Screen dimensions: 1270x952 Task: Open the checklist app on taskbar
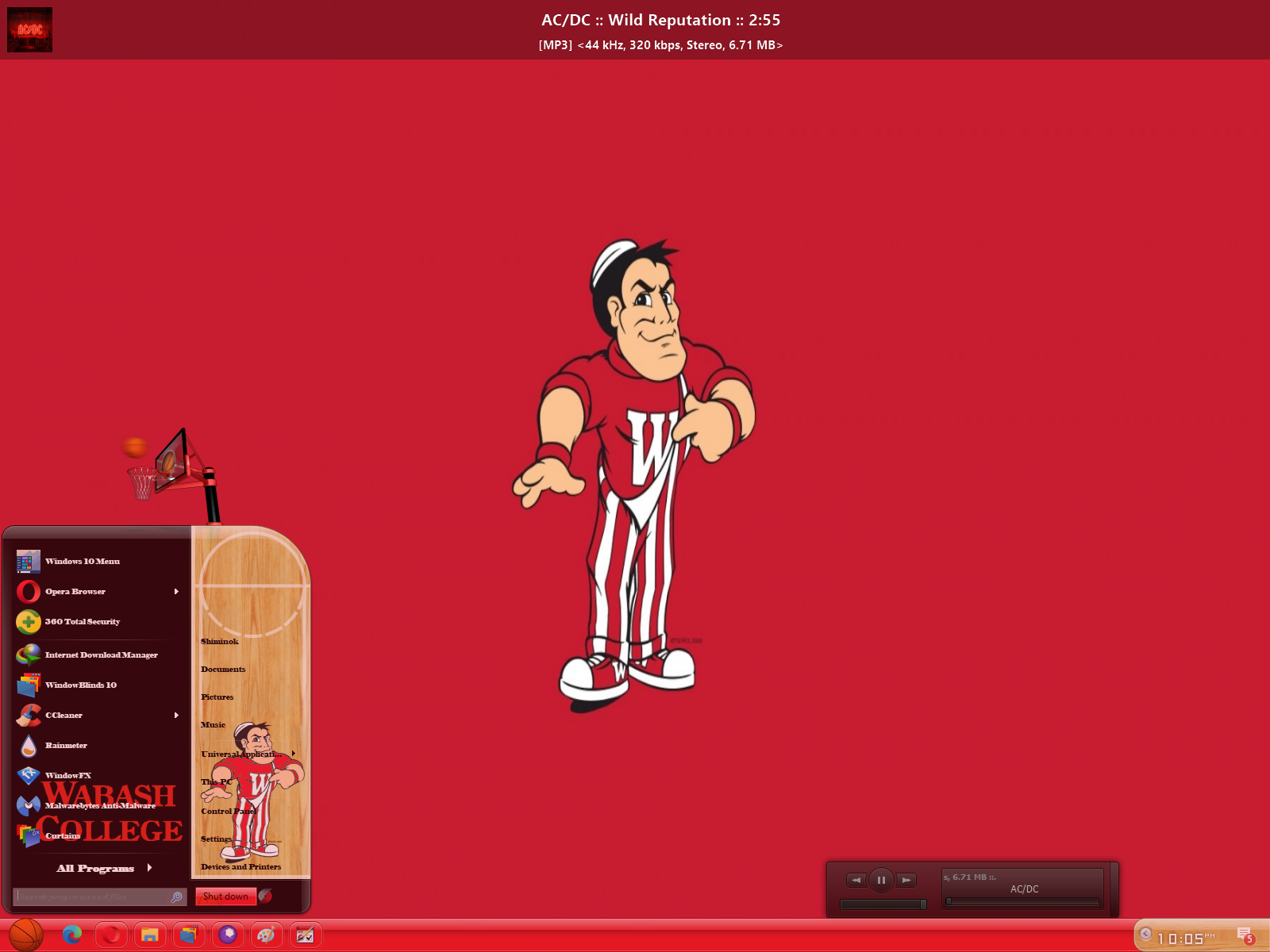306,935
